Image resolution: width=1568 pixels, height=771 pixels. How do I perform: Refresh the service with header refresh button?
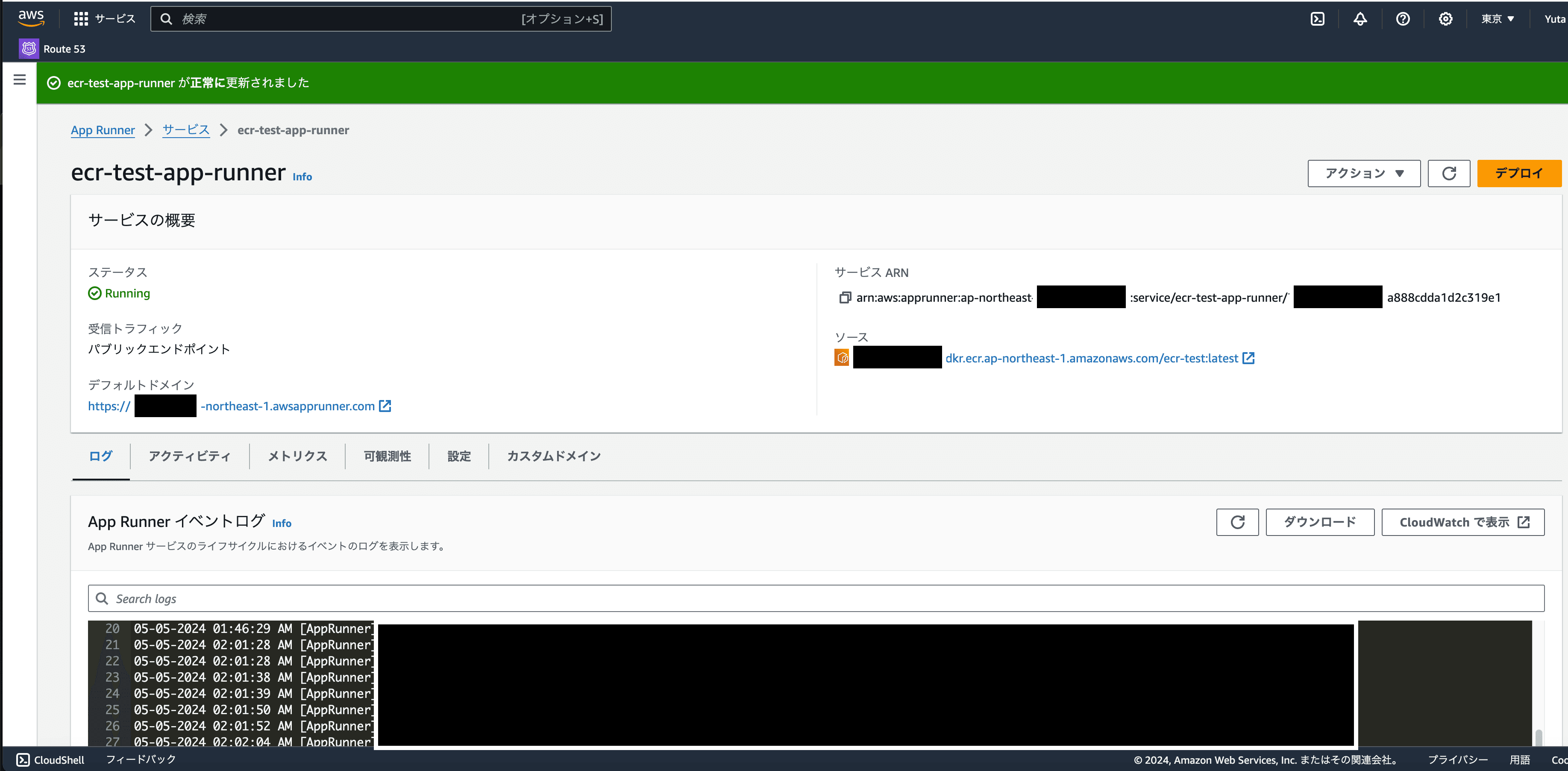[x=1449, y=174]
